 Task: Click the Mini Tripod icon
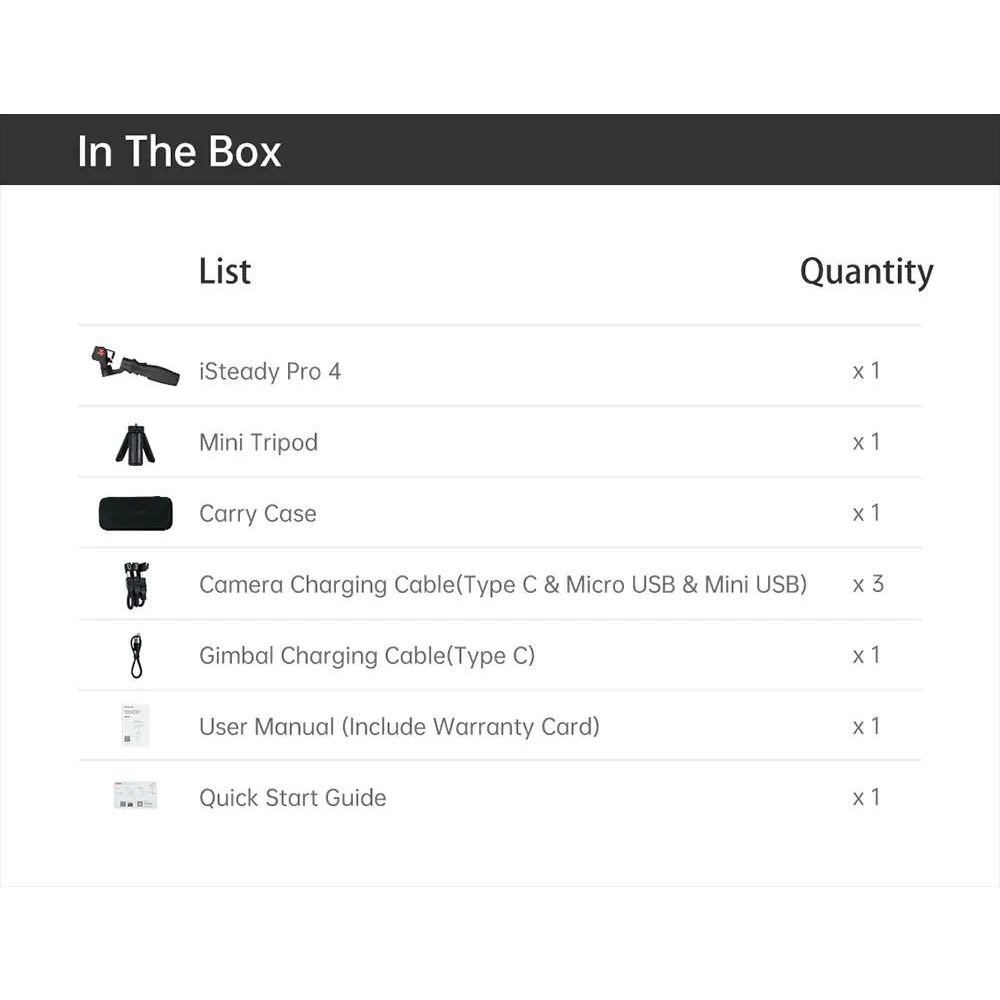[x=135, y=443]
